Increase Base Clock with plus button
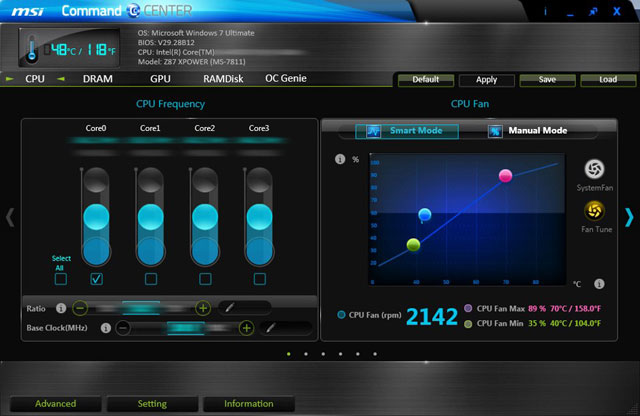 point(246,328)
